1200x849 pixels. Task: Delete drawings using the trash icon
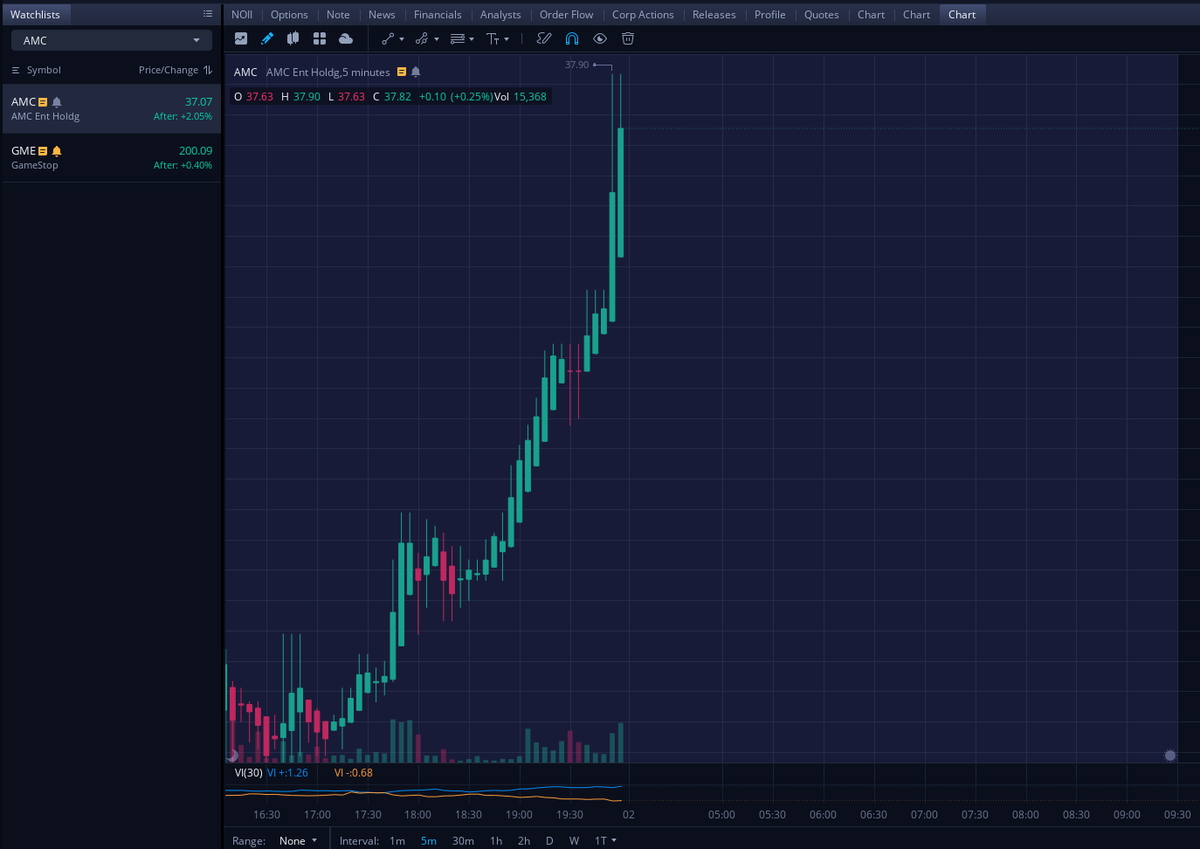point(628,38)
